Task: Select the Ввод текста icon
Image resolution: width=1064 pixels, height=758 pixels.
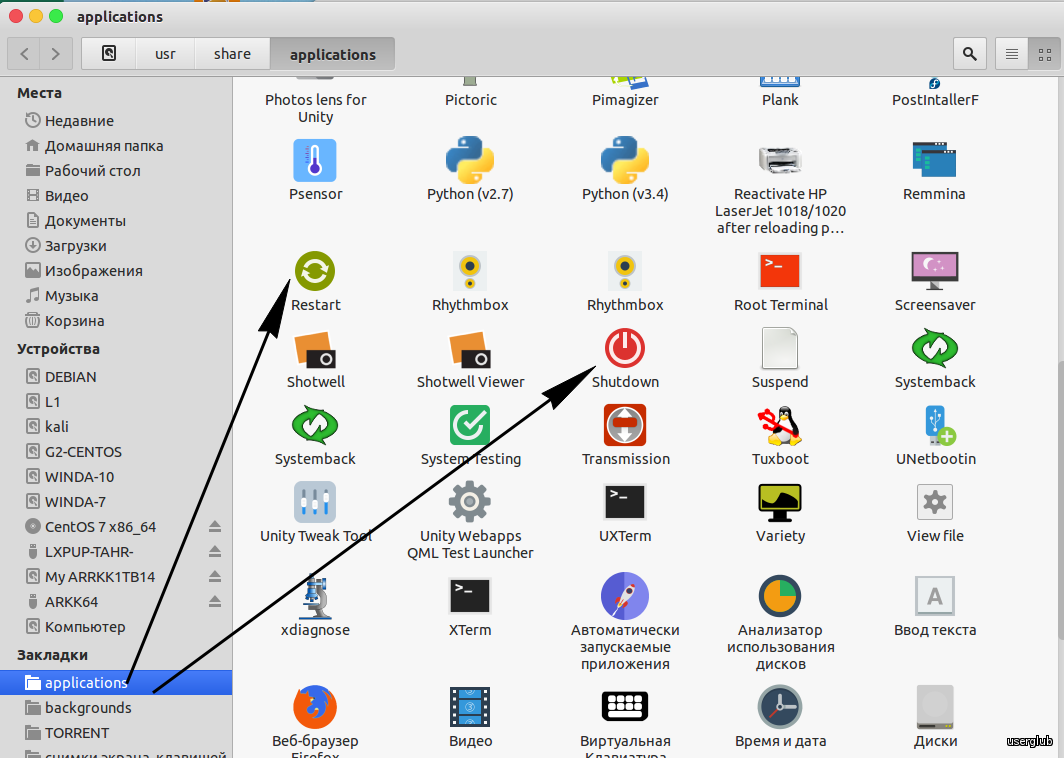Action: pyautogui.click(x=934, y=596)
